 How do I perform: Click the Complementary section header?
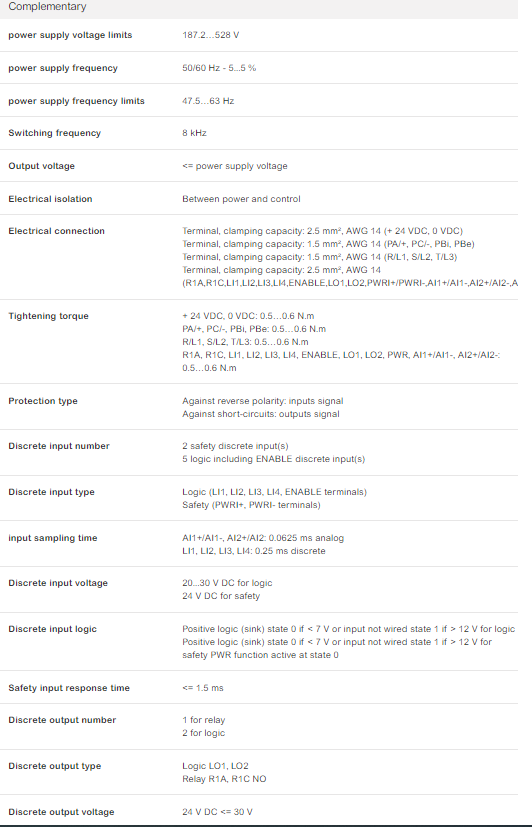coord(47,7)
